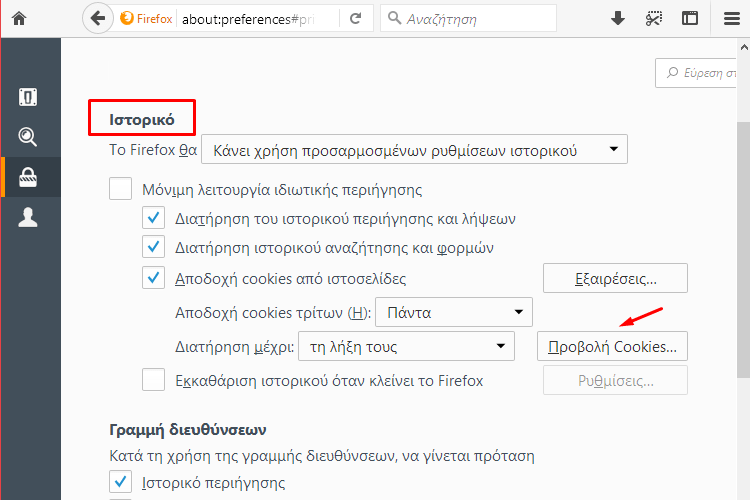This screenshot has width=750, height=500.
Task: Open the history settings dropdown
Action: coord(414,149)
